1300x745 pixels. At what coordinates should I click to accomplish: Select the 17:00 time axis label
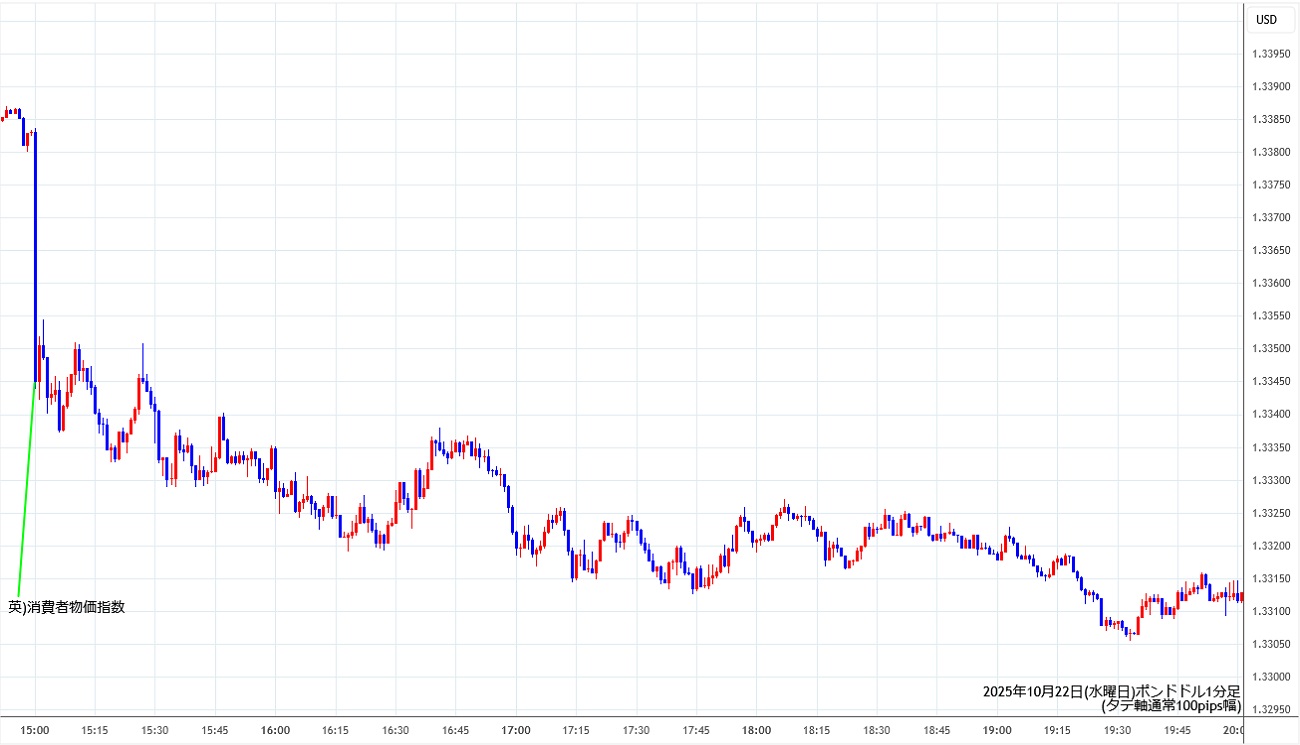[x=516, y=730]
